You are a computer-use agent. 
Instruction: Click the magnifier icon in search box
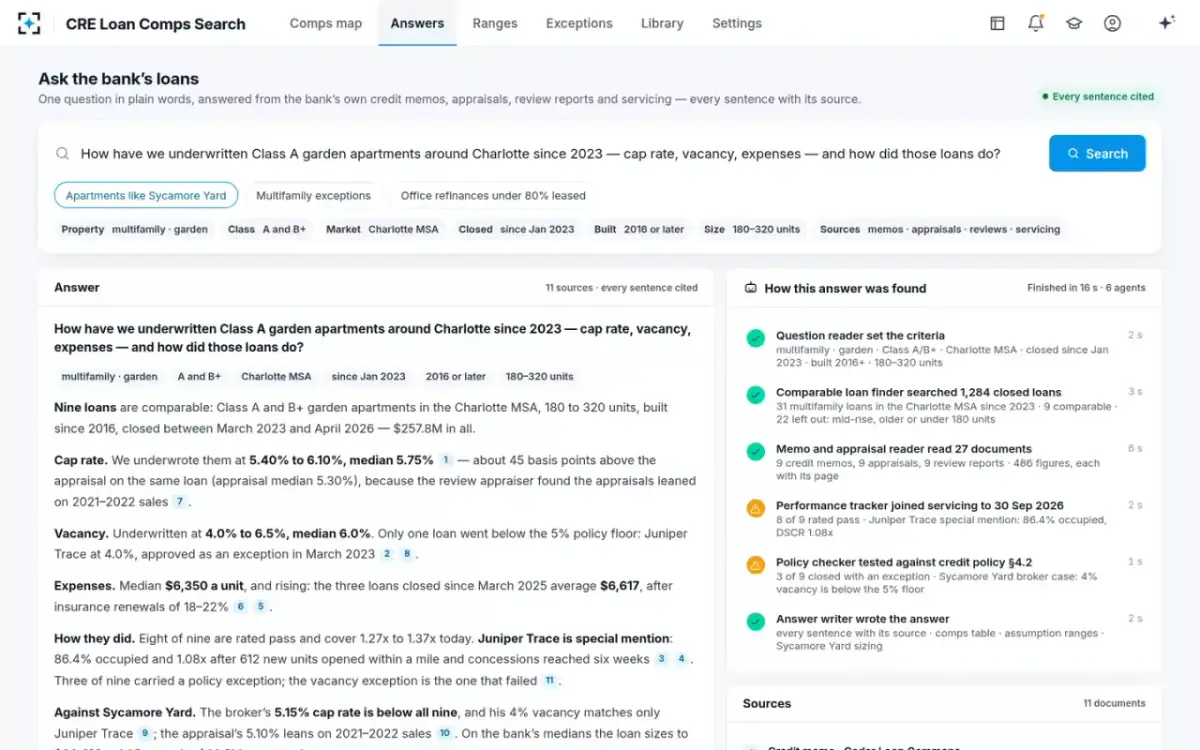pos(63,154)
